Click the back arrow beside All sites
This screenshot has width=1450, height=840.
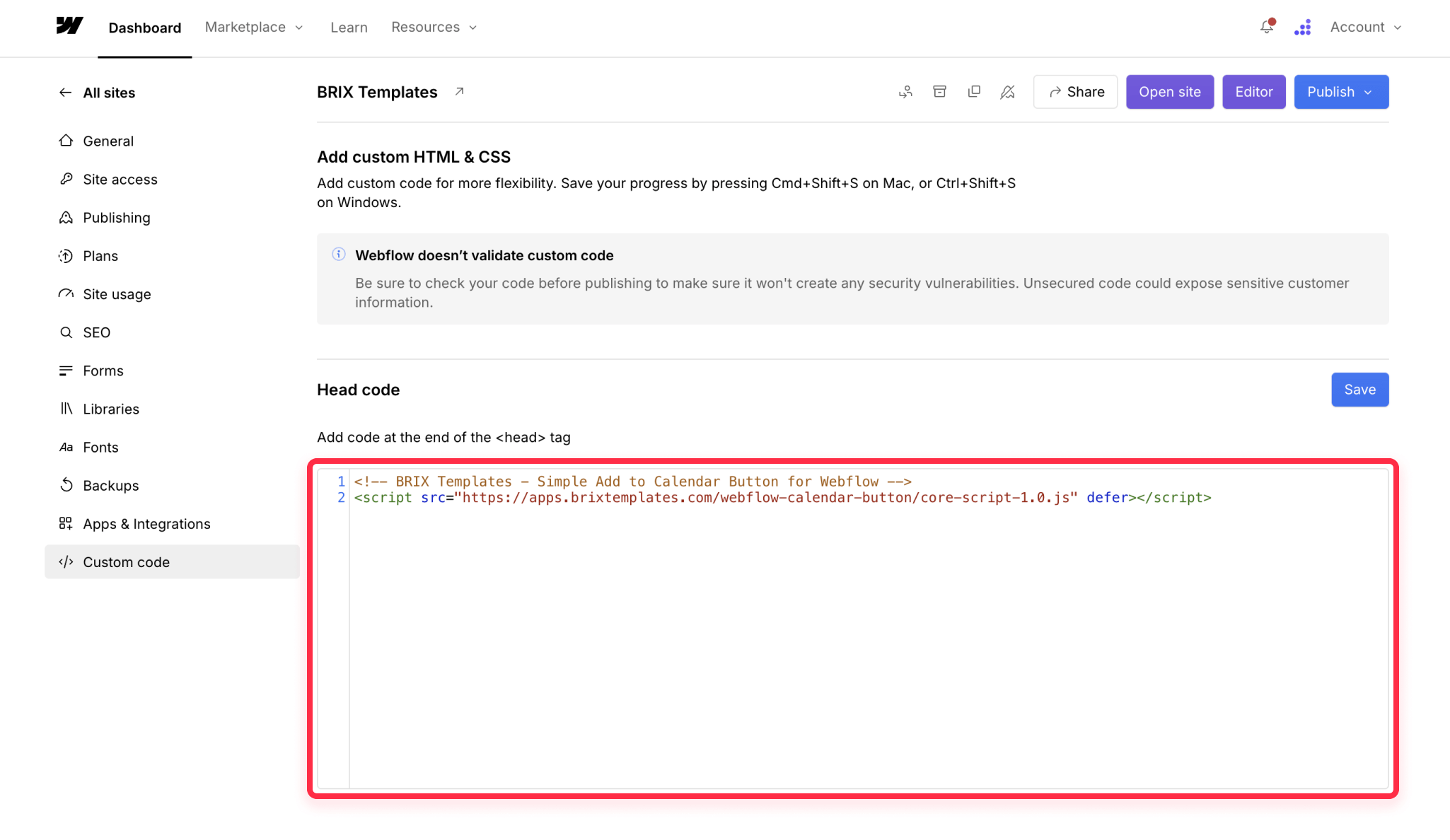pyautogui.click(x=65, y=93)
